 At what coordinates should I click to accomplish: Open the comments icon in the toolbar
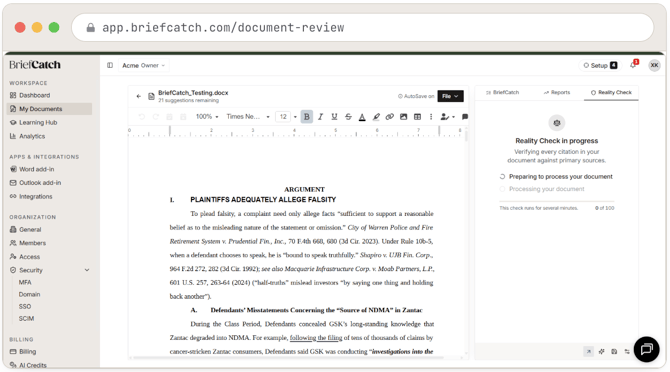point(465,117)
